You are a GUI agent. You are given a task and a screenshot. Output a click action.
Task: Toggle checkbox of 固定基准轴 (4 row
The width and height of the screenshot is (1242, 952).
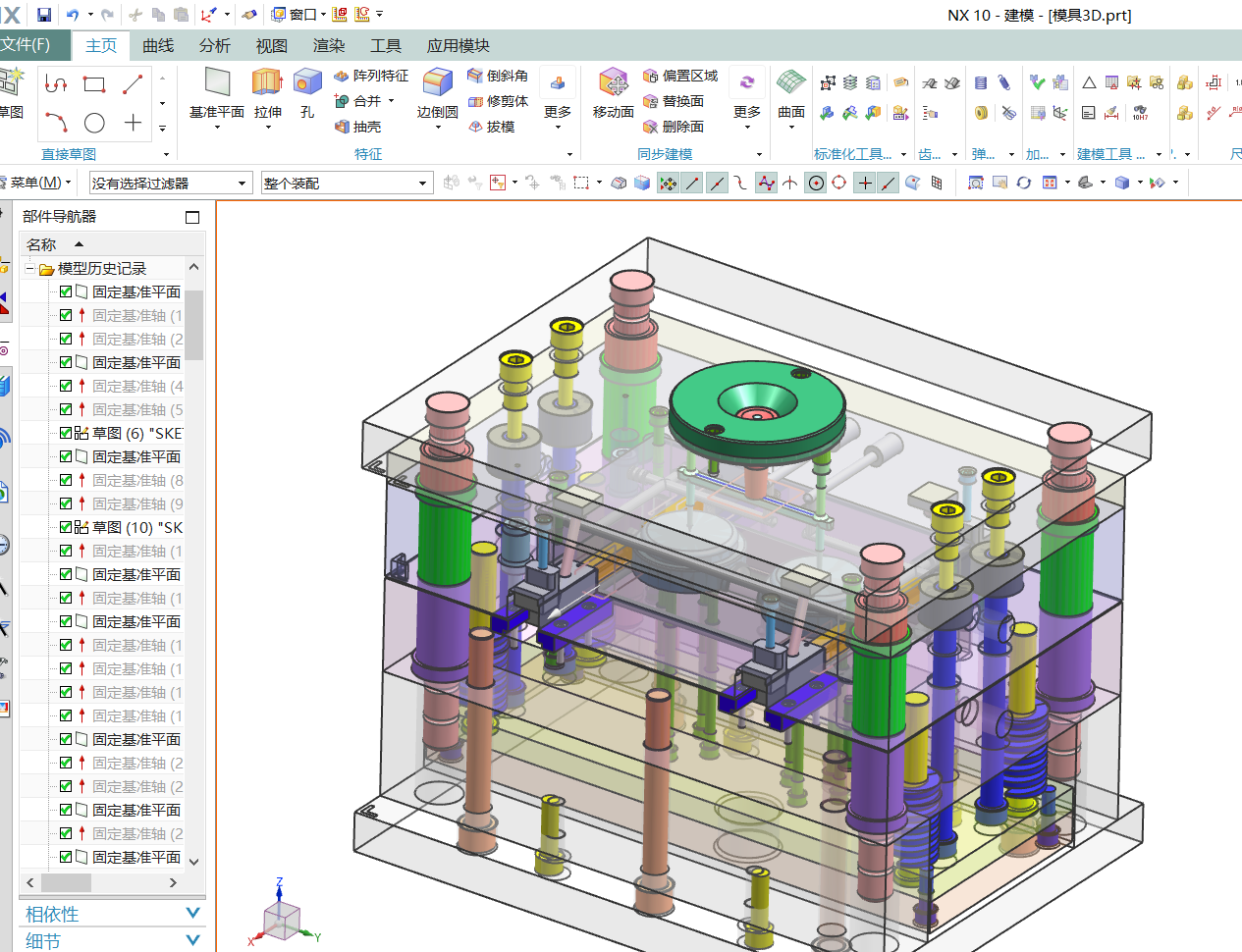(x=66, y=386)
